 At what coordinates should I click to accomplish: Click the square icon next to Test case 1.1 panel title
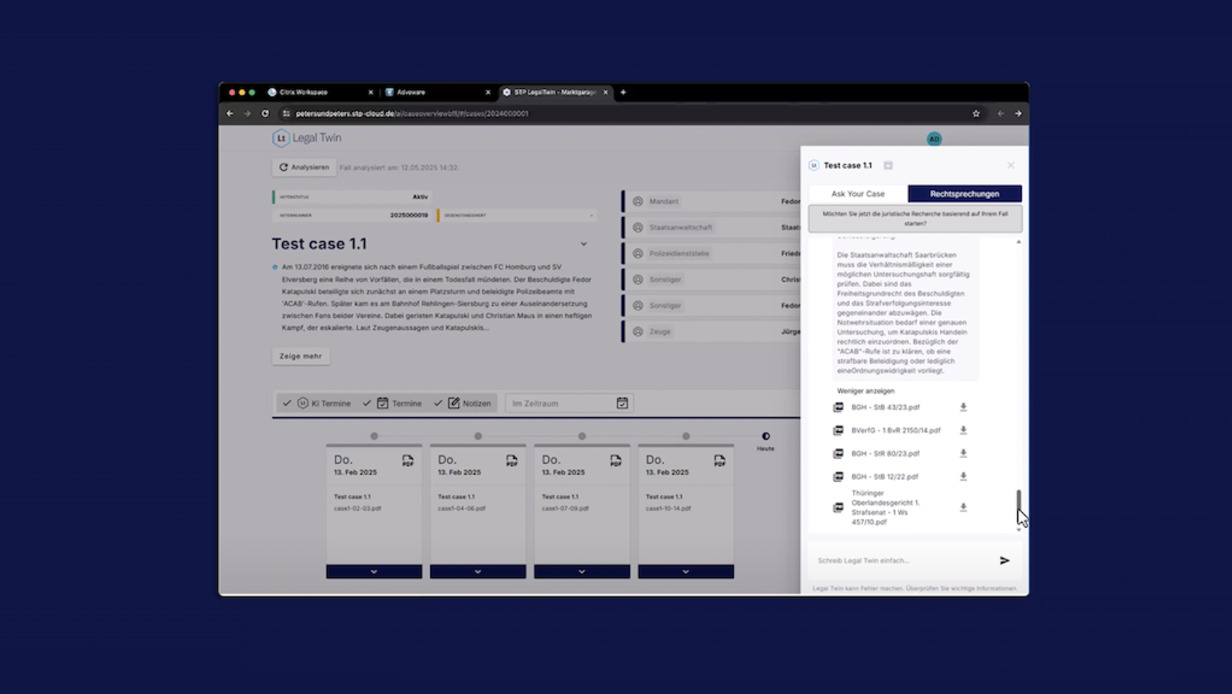point(887,165)
